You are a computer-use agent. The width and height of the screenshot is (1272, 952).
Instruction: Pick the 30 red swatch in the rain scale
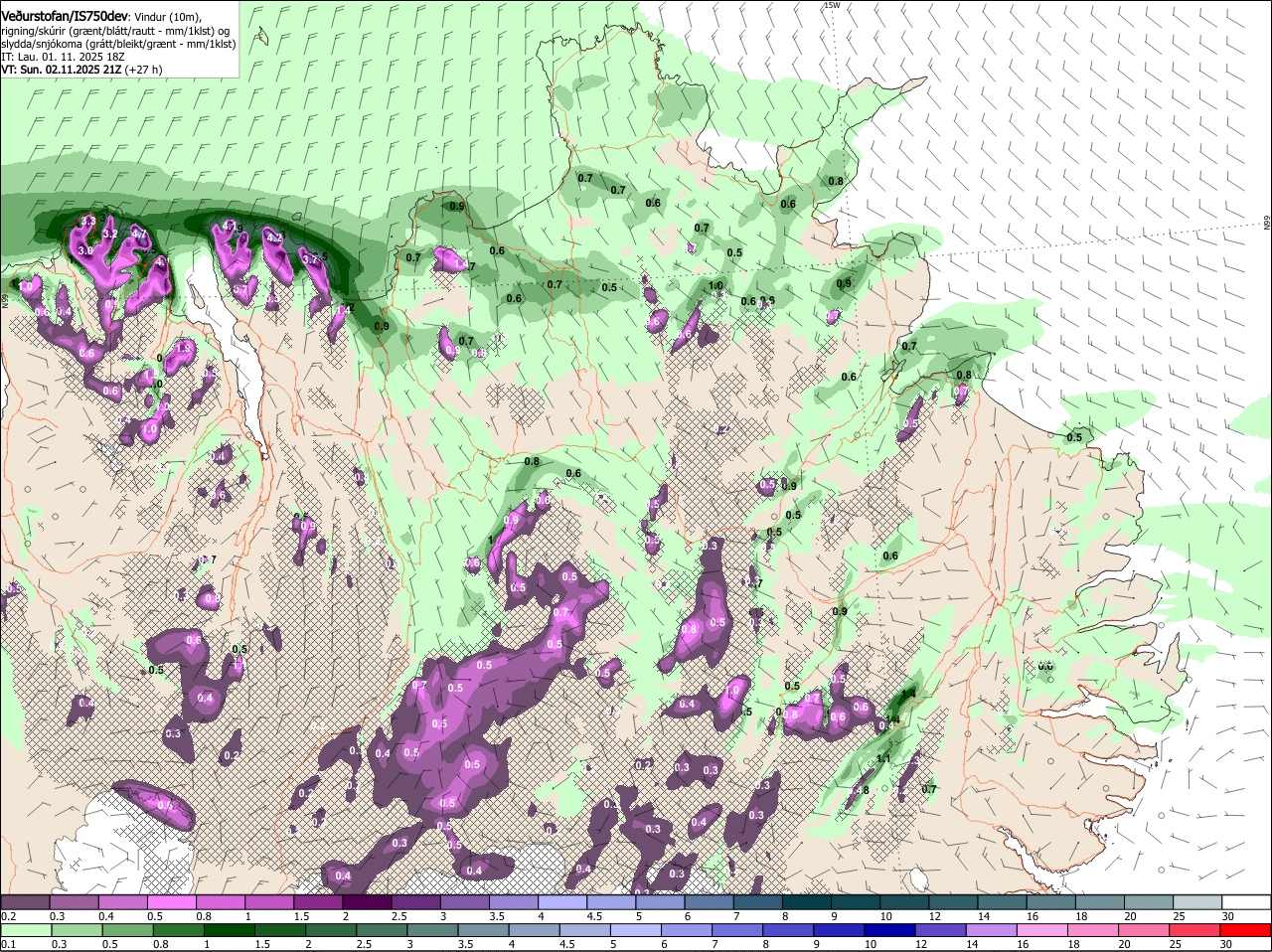1247,931
